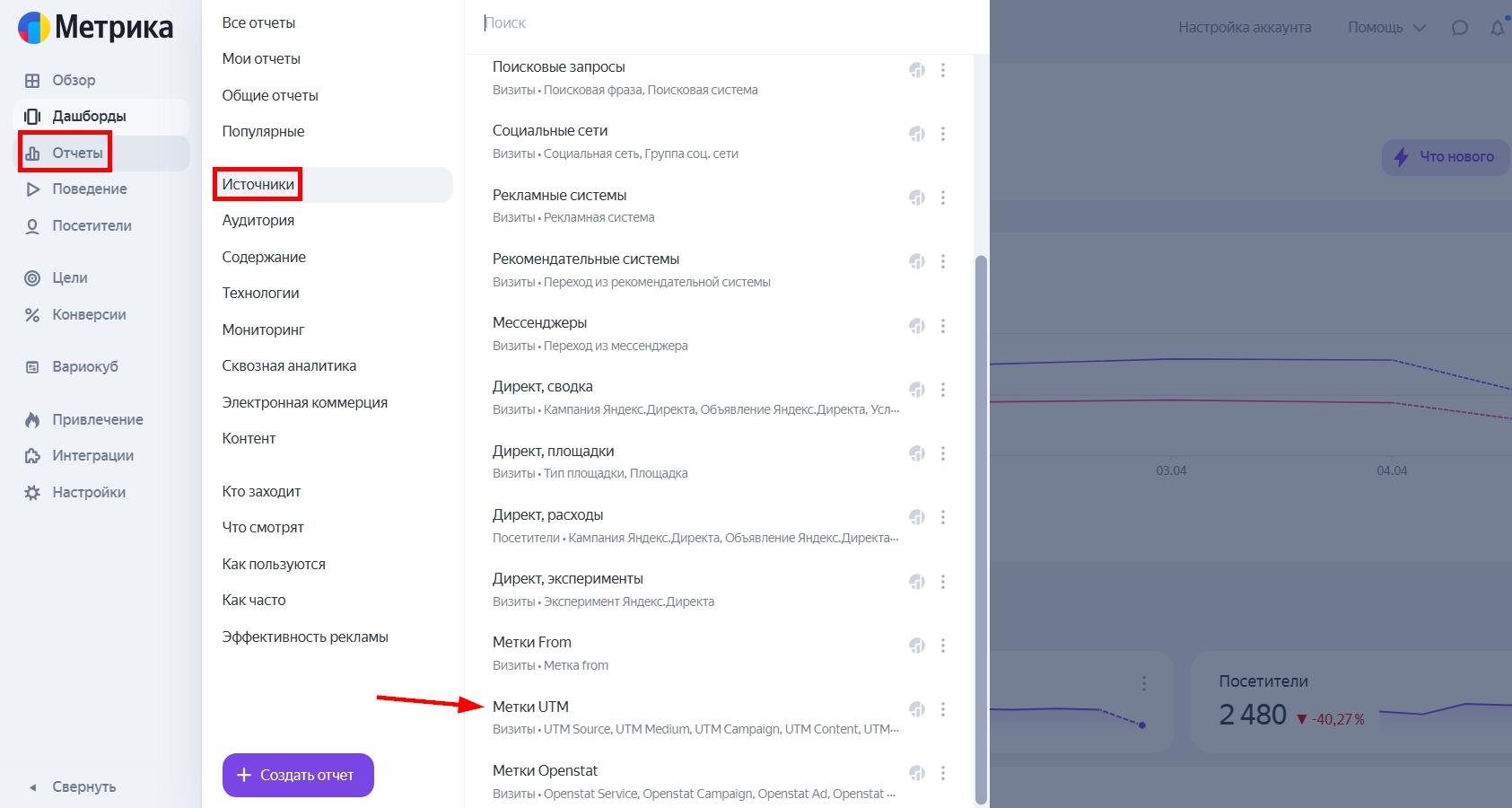
Task: Click the Что нового button
Action: [1446, 157]
